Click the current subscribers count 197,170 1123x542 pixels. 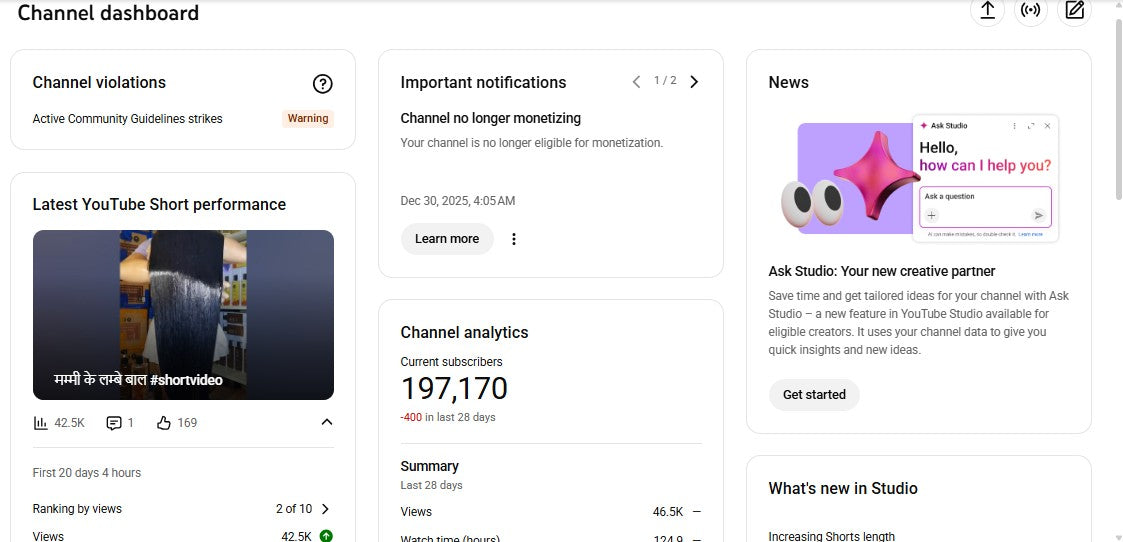pos(454,389)
